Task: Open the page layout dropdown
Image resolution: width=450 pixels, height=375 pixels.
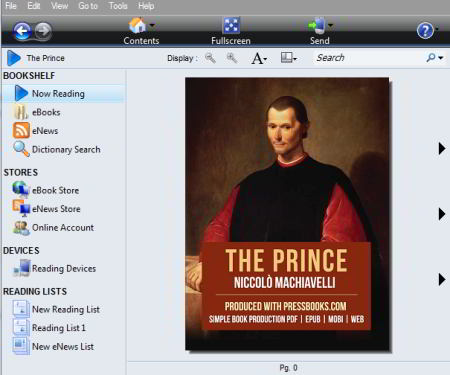Action: 289,58
